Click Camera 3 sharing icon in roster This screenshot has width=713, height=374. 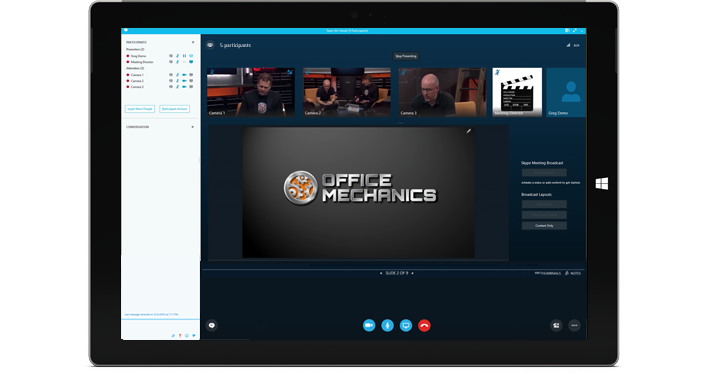[x=191, y=86]
